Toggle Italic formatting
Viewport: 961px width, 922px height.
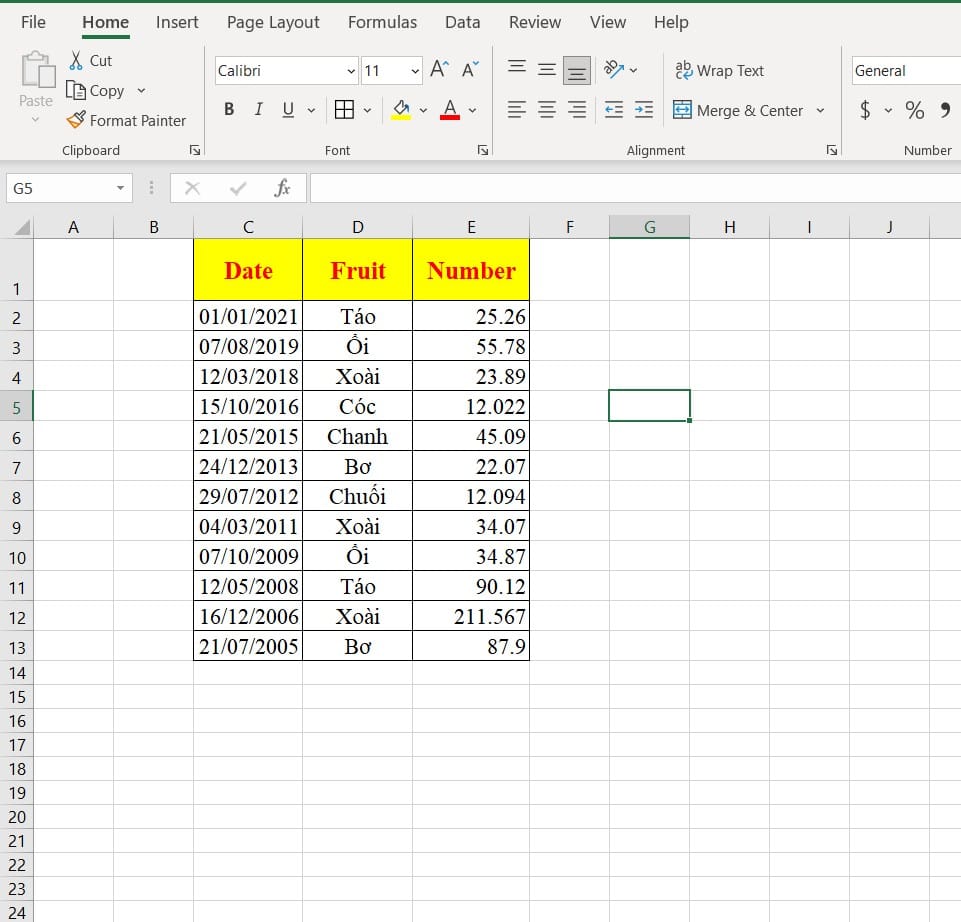pyautogui.click(x=259, y=110)
